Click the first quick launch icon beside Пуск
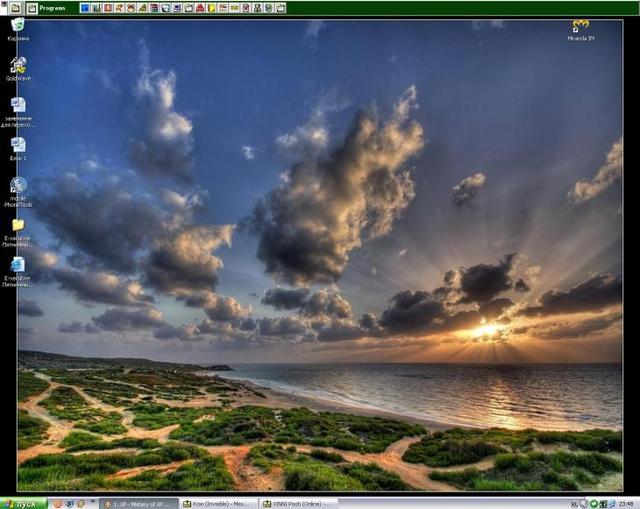 click(59, 503)
